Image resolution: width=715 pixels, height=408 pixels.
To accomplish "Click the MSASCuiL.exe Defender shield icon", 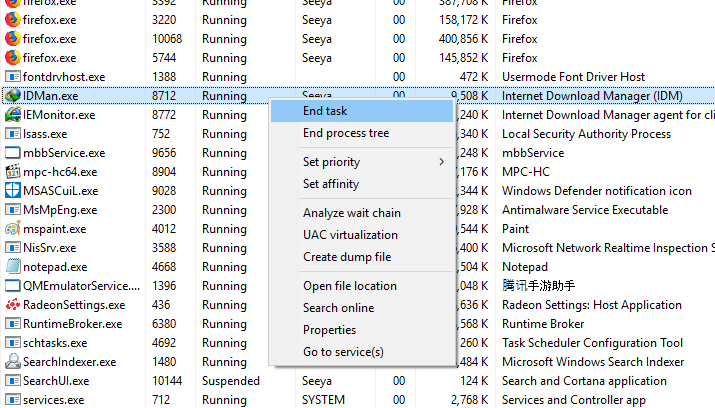I will [12, 191].
